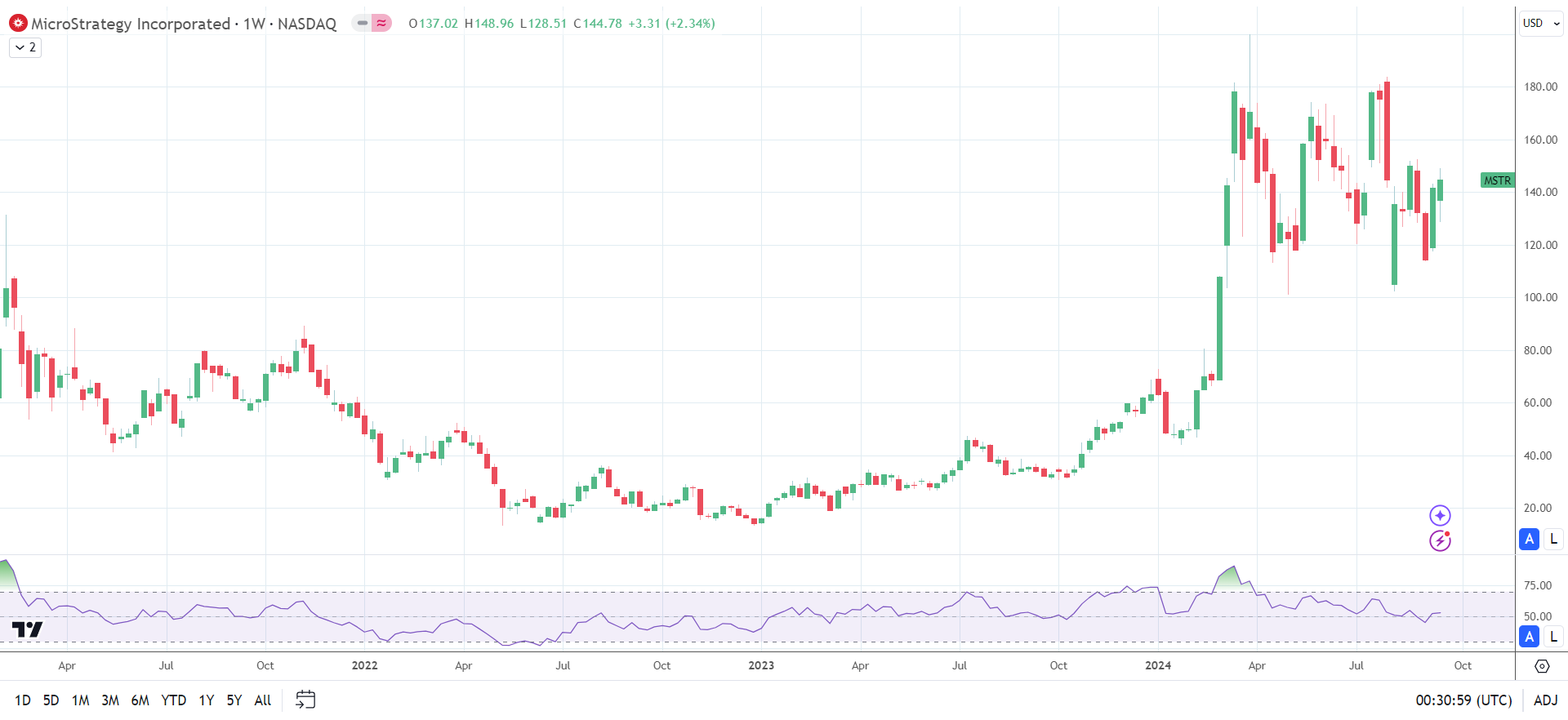Select the 3M time range
The height and width of the screenshot is (720, 1568).
(x=110, y=700)
